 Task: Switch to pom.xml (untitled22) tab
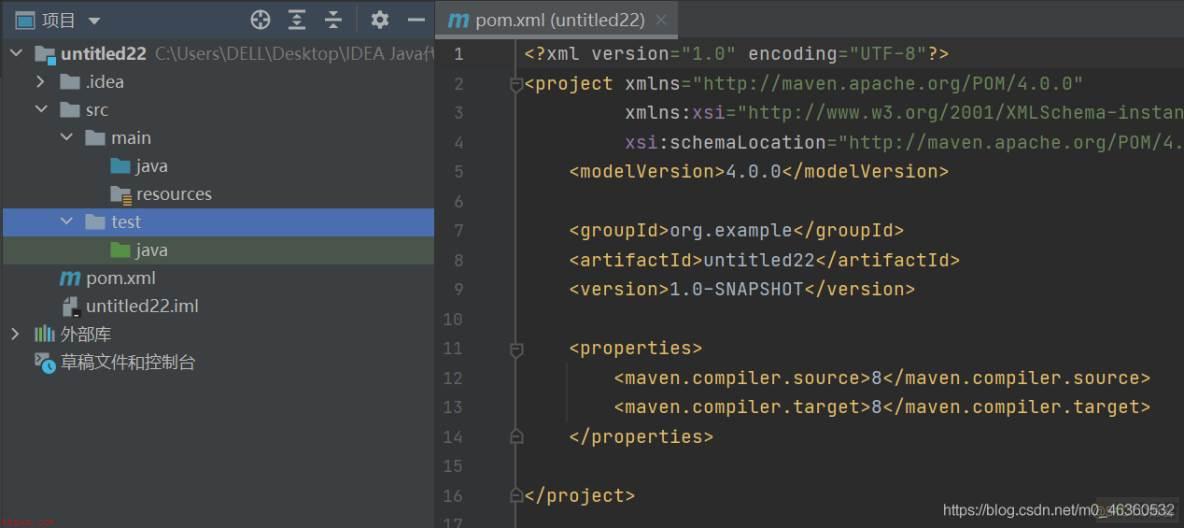click(x=557, y=20)
